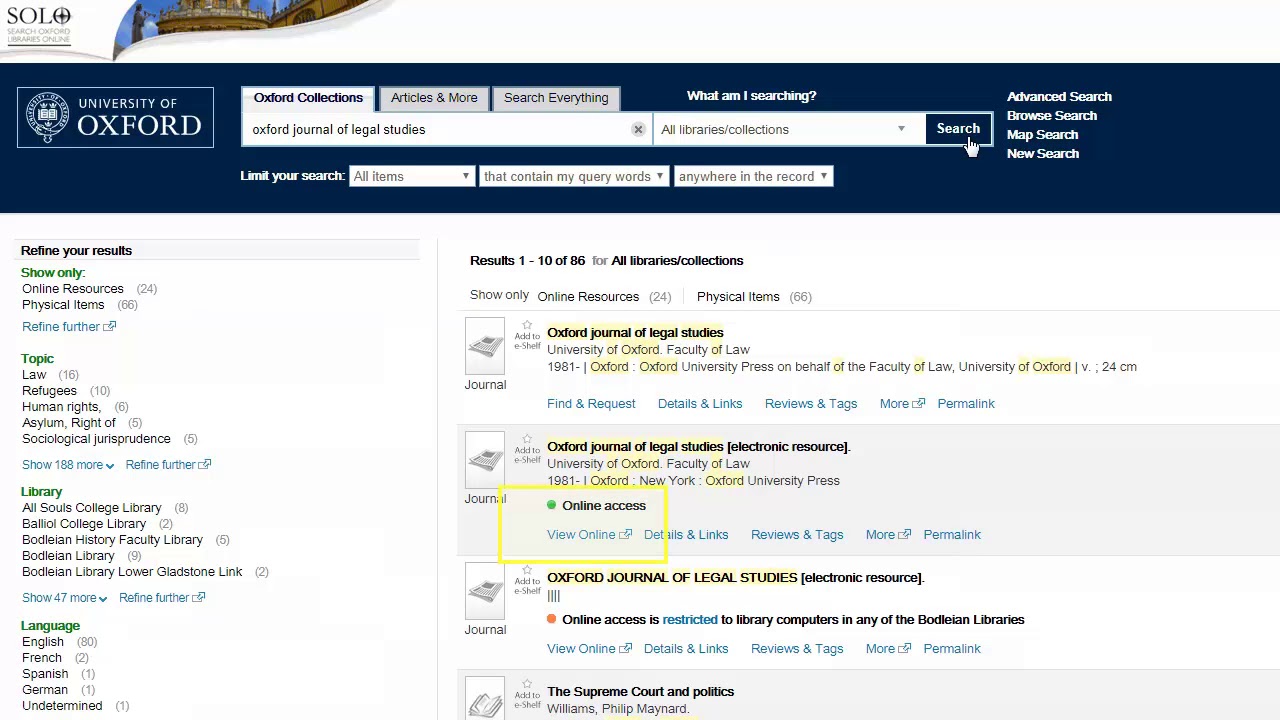Switch to the Oxford Collections tab
Viewport: 1280px width, 720px height.
pos(308,98)
